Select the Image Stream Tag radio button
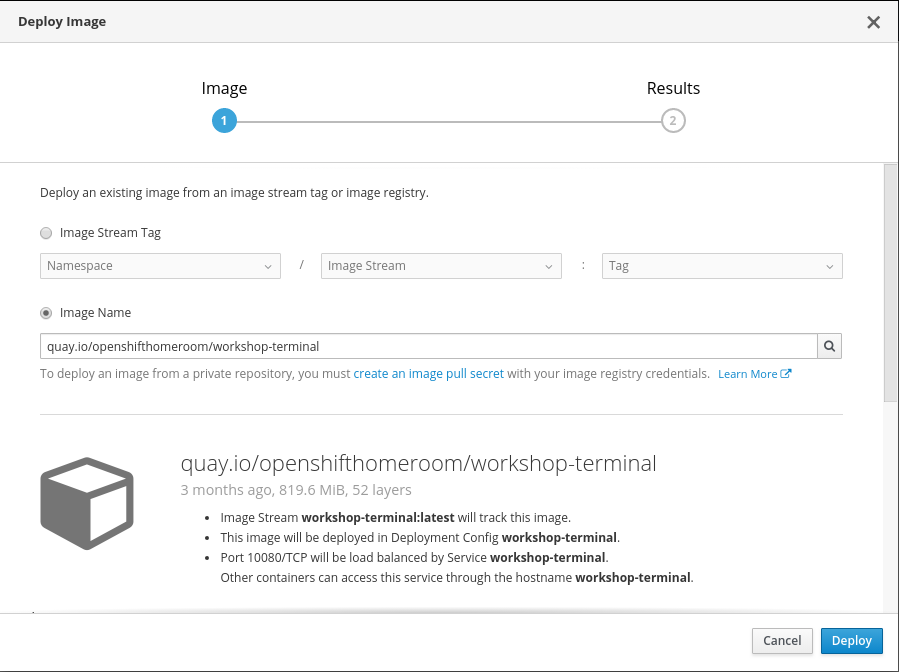 pos(46,233)
